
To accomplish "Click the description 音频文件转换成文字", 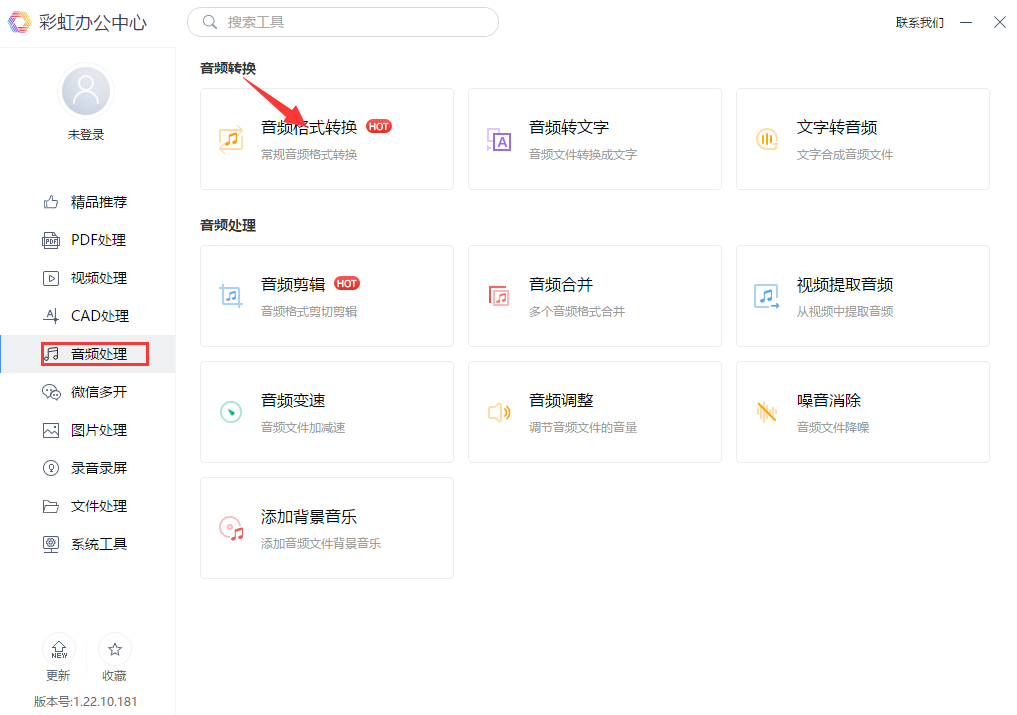I will point(583,154).
